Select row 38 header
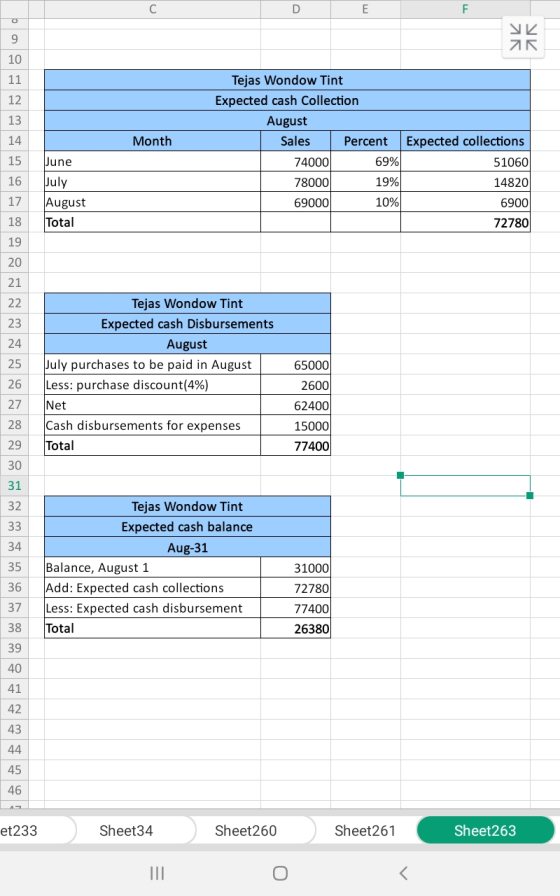This screenshot has width=560, height=896. (x=14, y=627)
